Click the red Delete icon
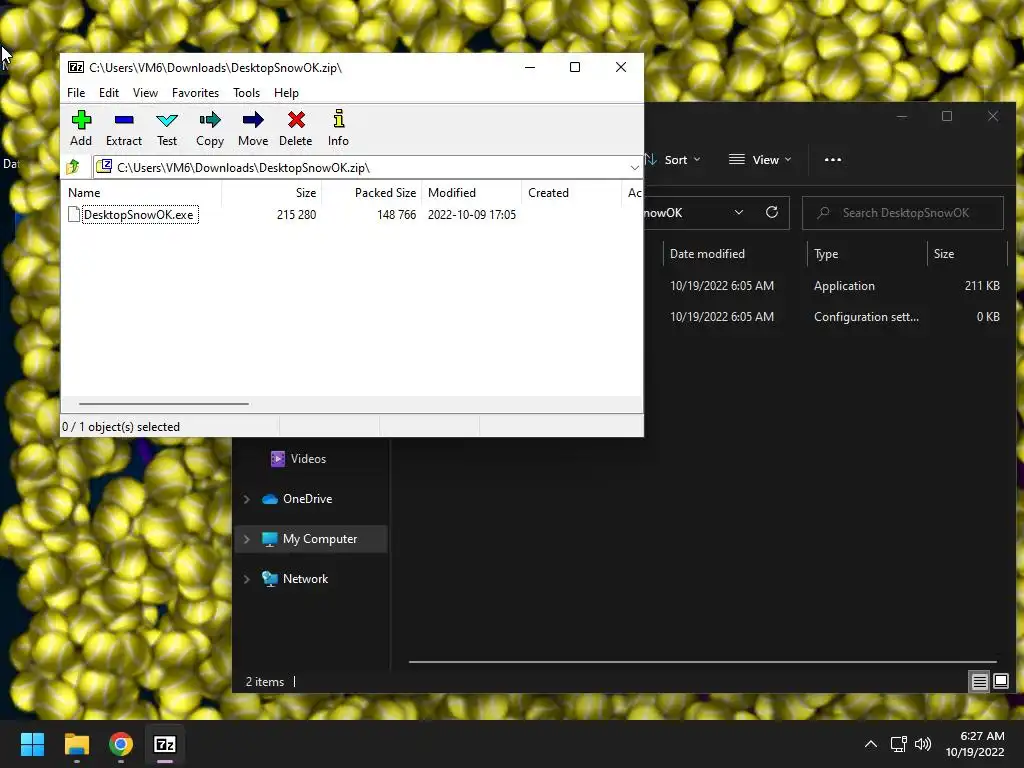1024x768 pixels. (296, 129)
